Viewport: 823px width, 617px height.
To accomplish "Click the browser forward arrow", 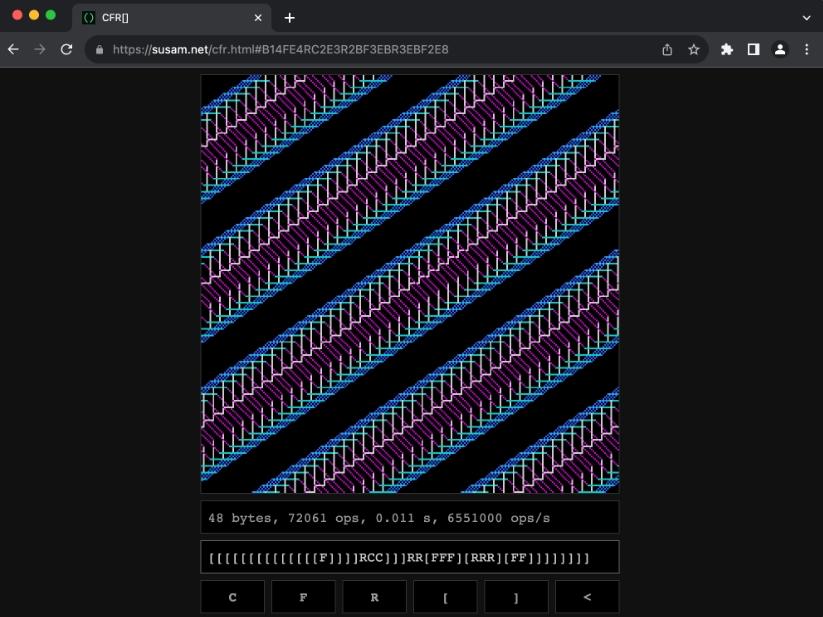I will 40,49.
